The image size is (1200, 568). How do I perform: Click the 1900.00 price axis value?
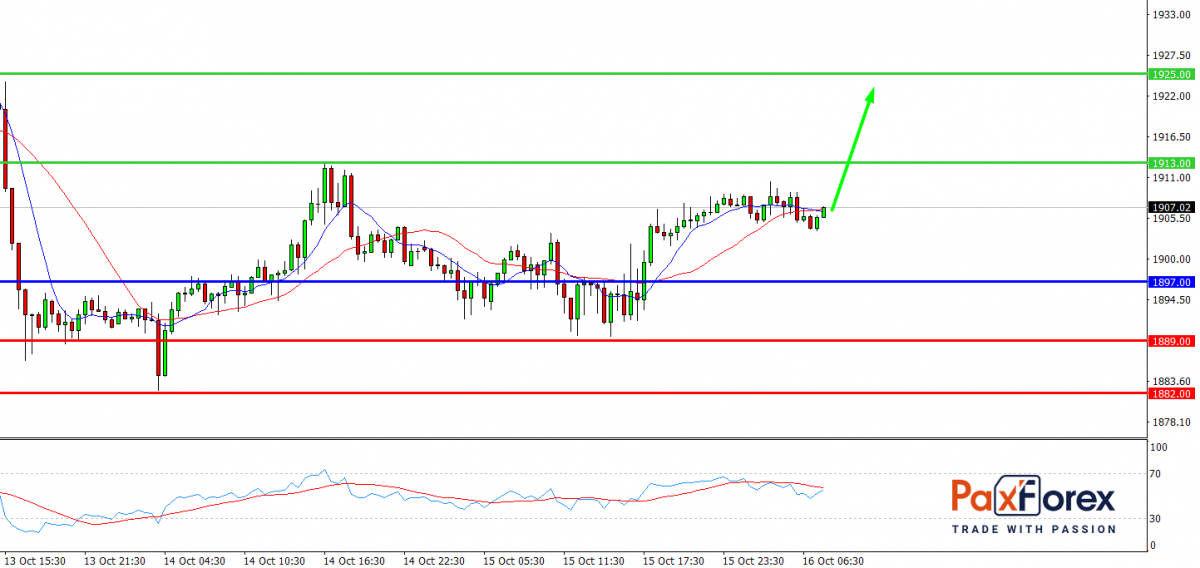point(1169,259)
